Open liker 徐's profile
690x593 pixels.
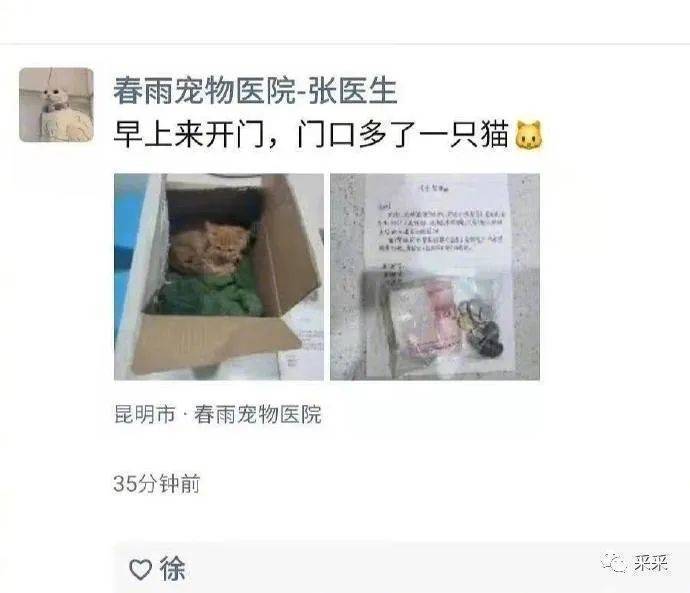coord(172,569)
